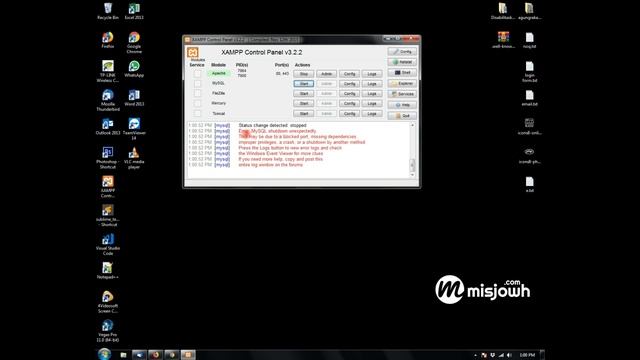
Task: Select the email.txt desktop file
Action: pos(529,98)
